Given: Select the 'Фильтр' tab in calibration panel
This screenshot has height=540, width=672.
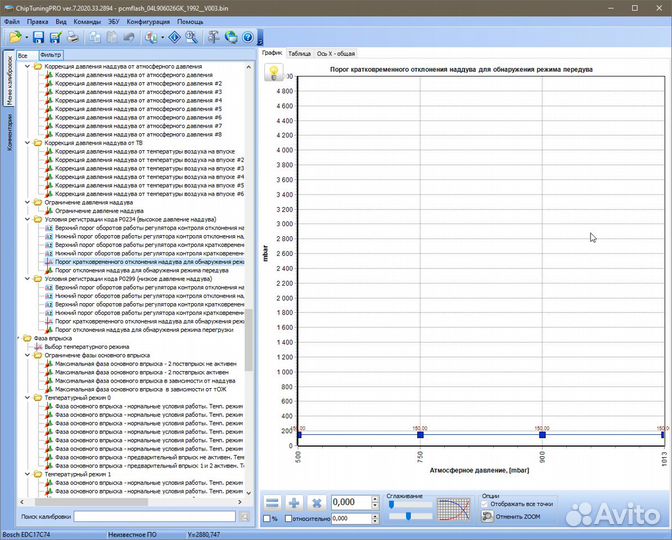Looking at the screenshot, I should point(50,54).
